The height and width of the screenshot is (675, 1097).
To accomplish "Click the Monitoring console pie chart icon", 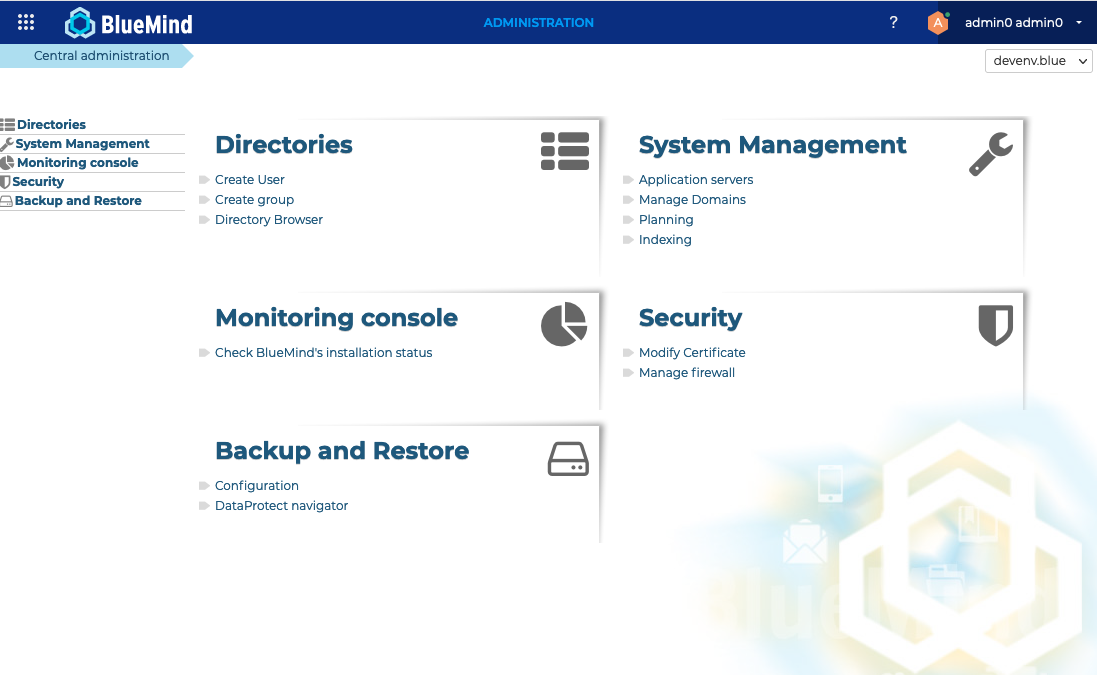I will (x=564, y=324).
